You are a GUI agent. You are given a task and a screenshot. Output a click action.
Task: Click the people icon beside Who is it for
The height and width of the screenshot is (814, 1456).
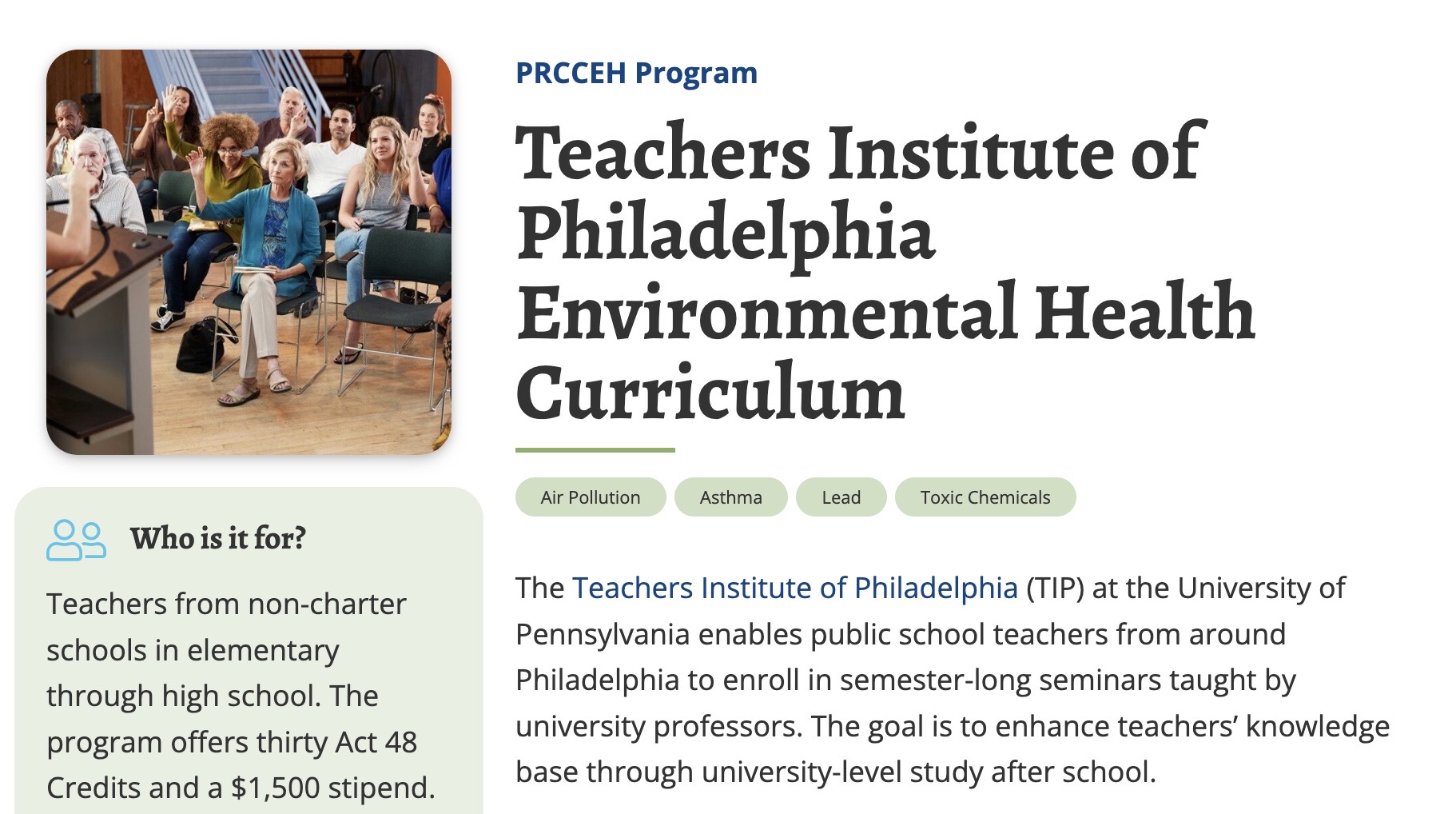[76, 540]
